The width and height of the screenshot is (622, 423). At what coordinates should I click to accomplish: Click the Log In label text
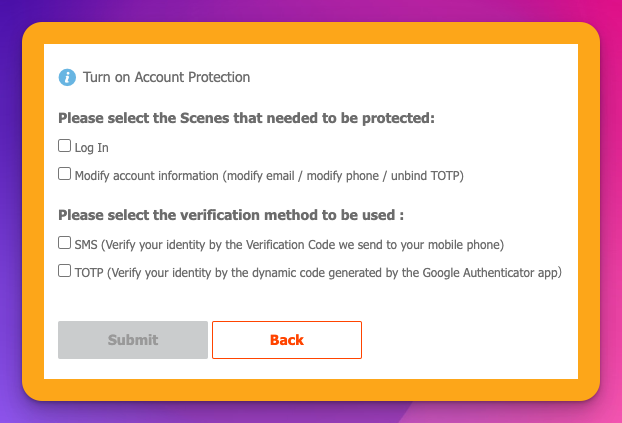point(92,148)
